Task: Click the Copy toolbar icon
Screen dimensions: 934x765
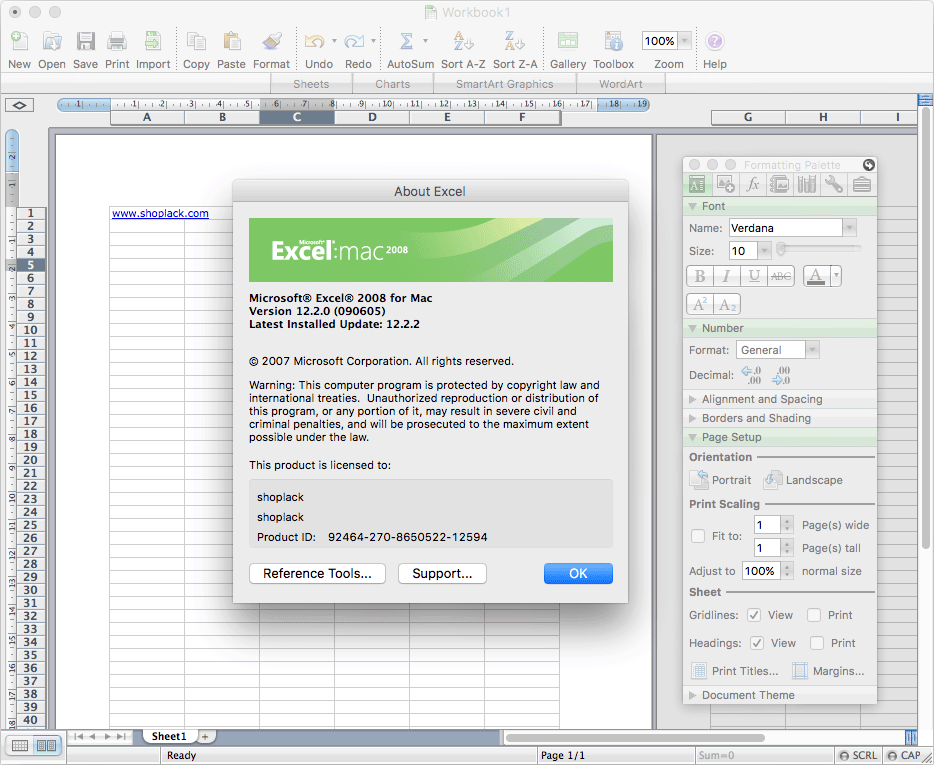Action: coord(196,41)
